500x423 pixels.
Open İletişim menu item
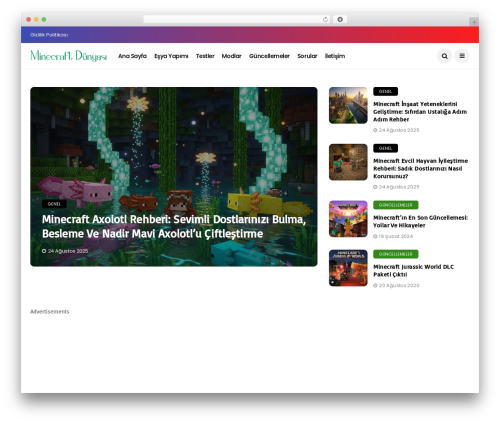(335, 56)
